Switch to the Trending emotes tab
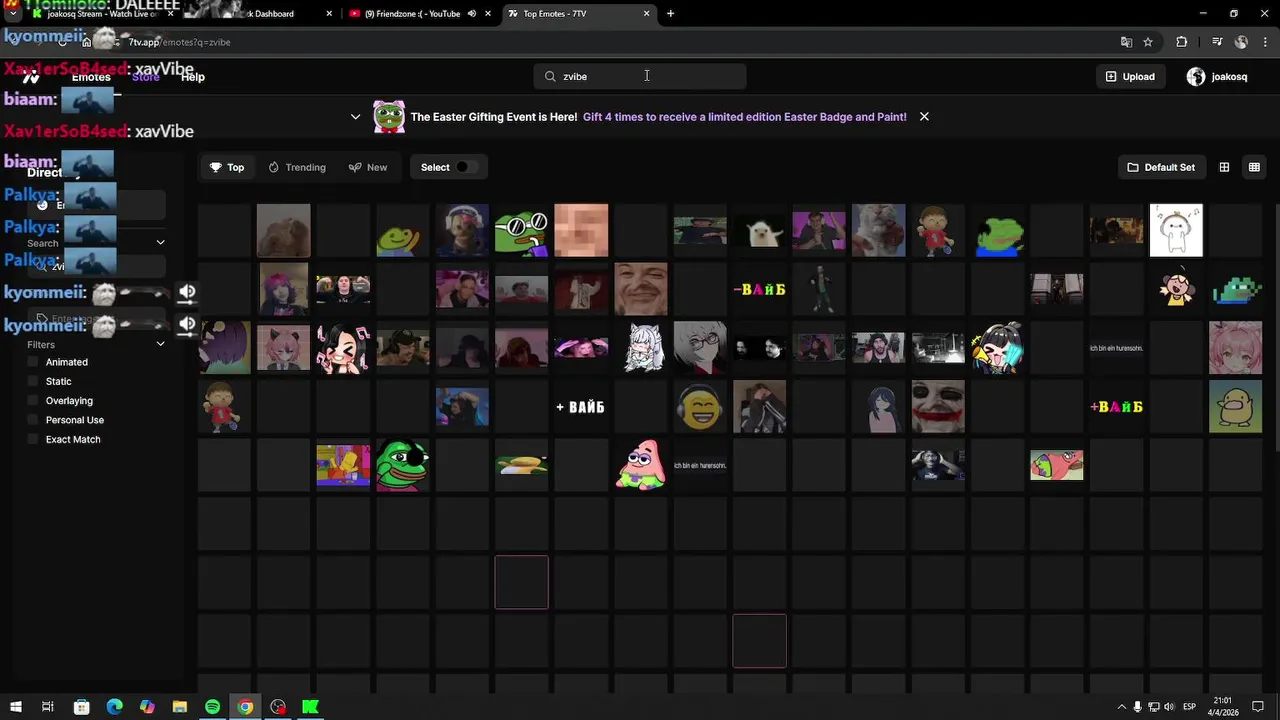Image resolution: width=1280 pixels, height=720 pixels. click(297, 167)
